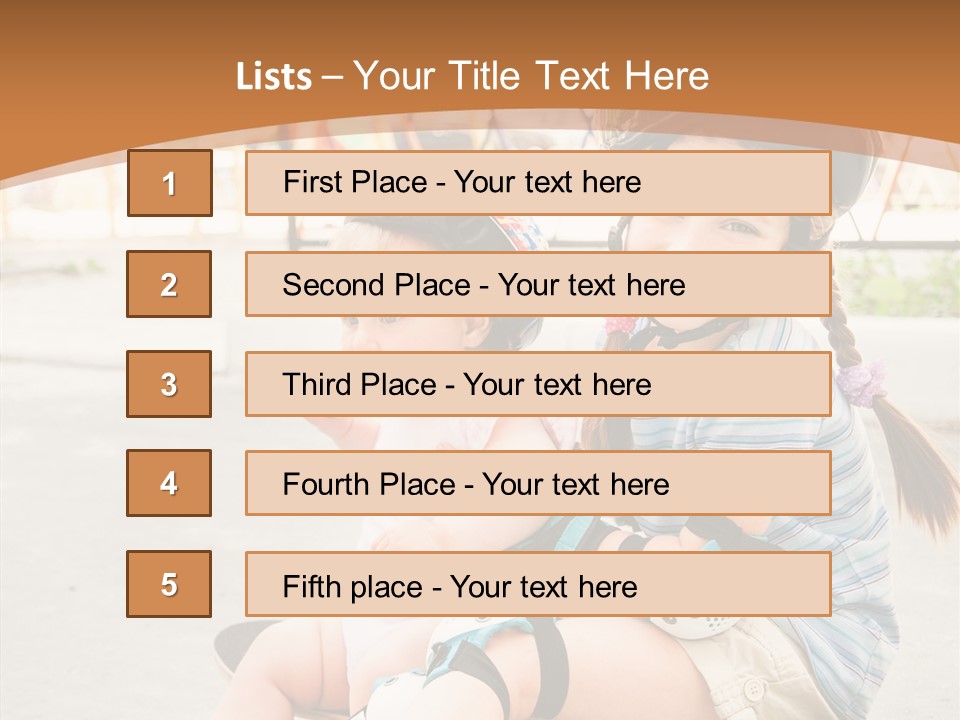Viewport: 960px width, 720px height.
Task: Click the number 3 square
Action: tap(169, 384)
